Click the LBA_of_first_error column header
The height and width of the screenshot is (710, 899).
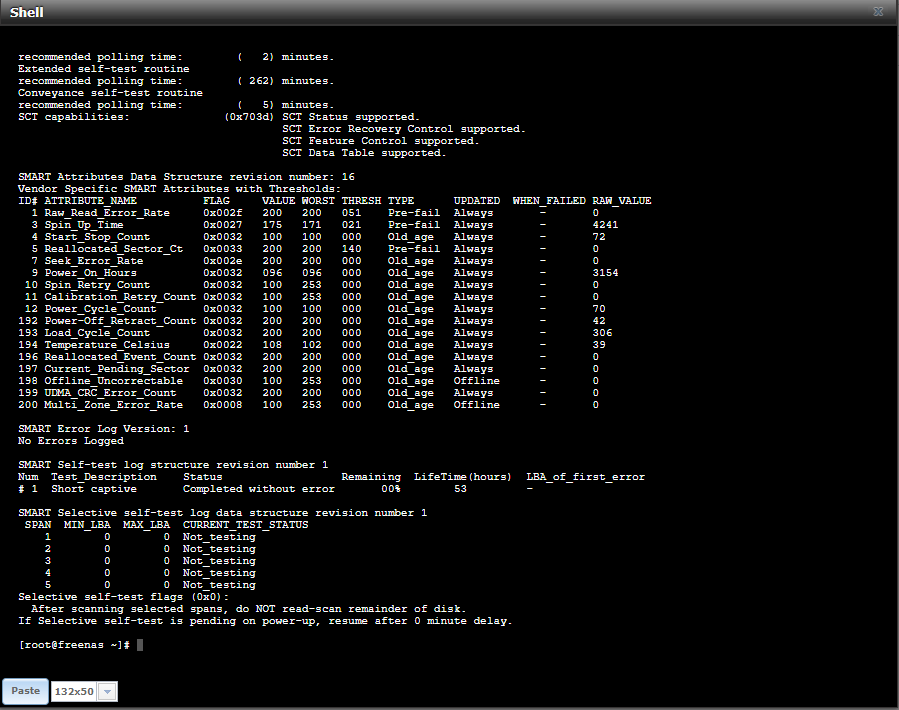585,477
